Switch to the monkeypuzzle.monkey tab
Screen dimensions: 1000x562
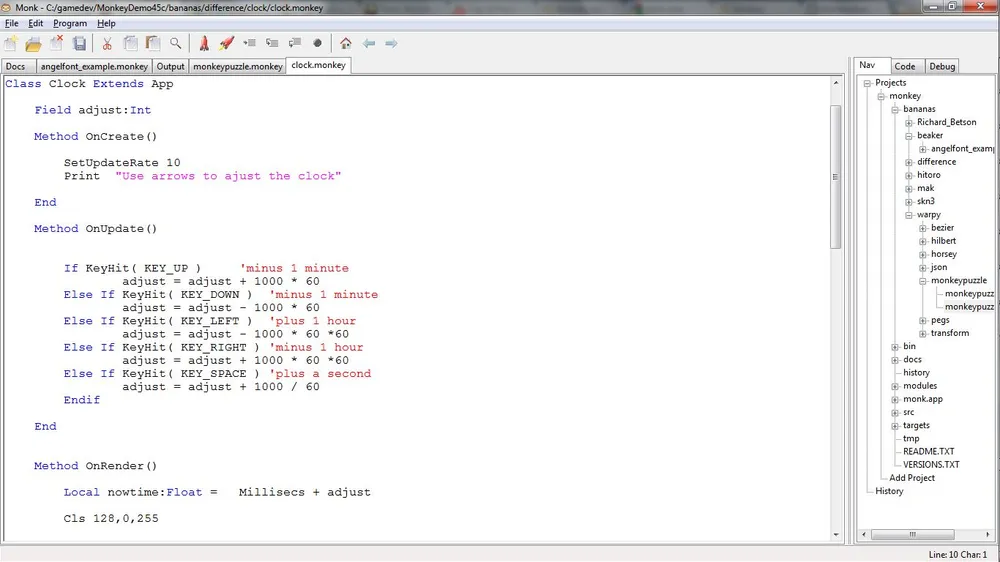238,67
